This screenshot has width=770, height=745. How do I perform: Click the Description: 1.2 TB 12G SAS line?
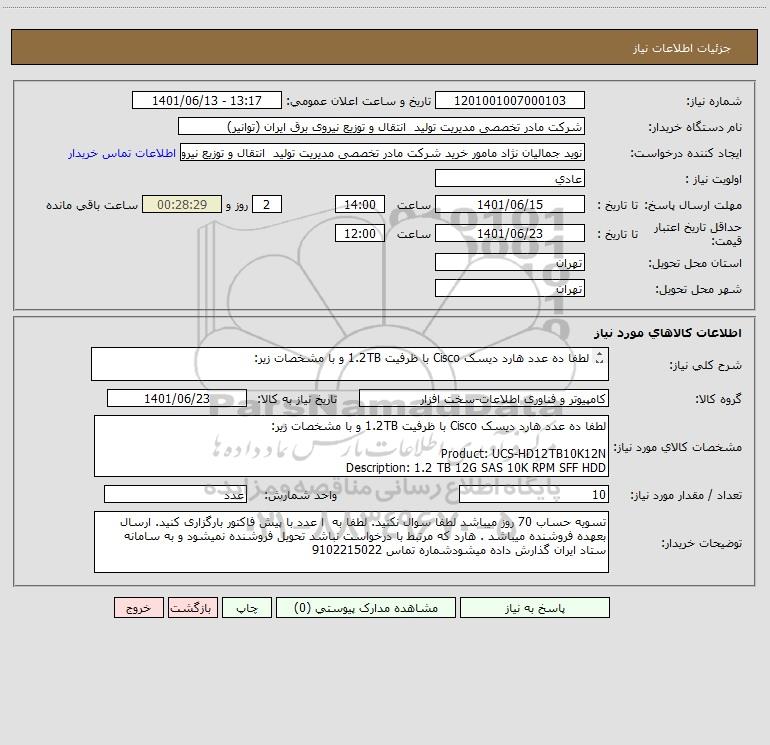click(475, 468)
